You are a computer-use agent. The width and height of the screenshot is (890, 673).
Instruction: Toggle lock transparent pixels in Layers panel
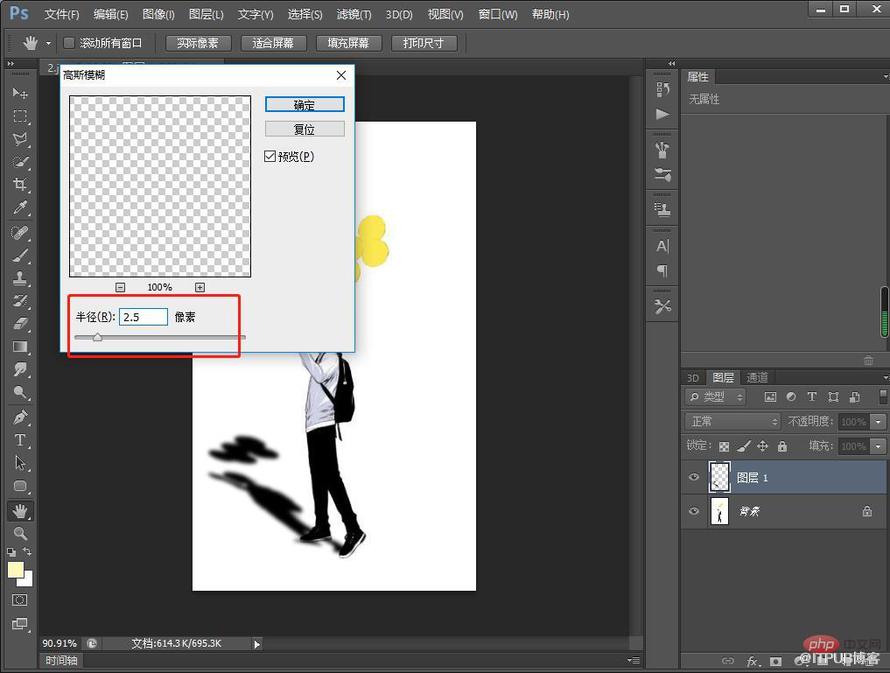(x=724, y=447)
